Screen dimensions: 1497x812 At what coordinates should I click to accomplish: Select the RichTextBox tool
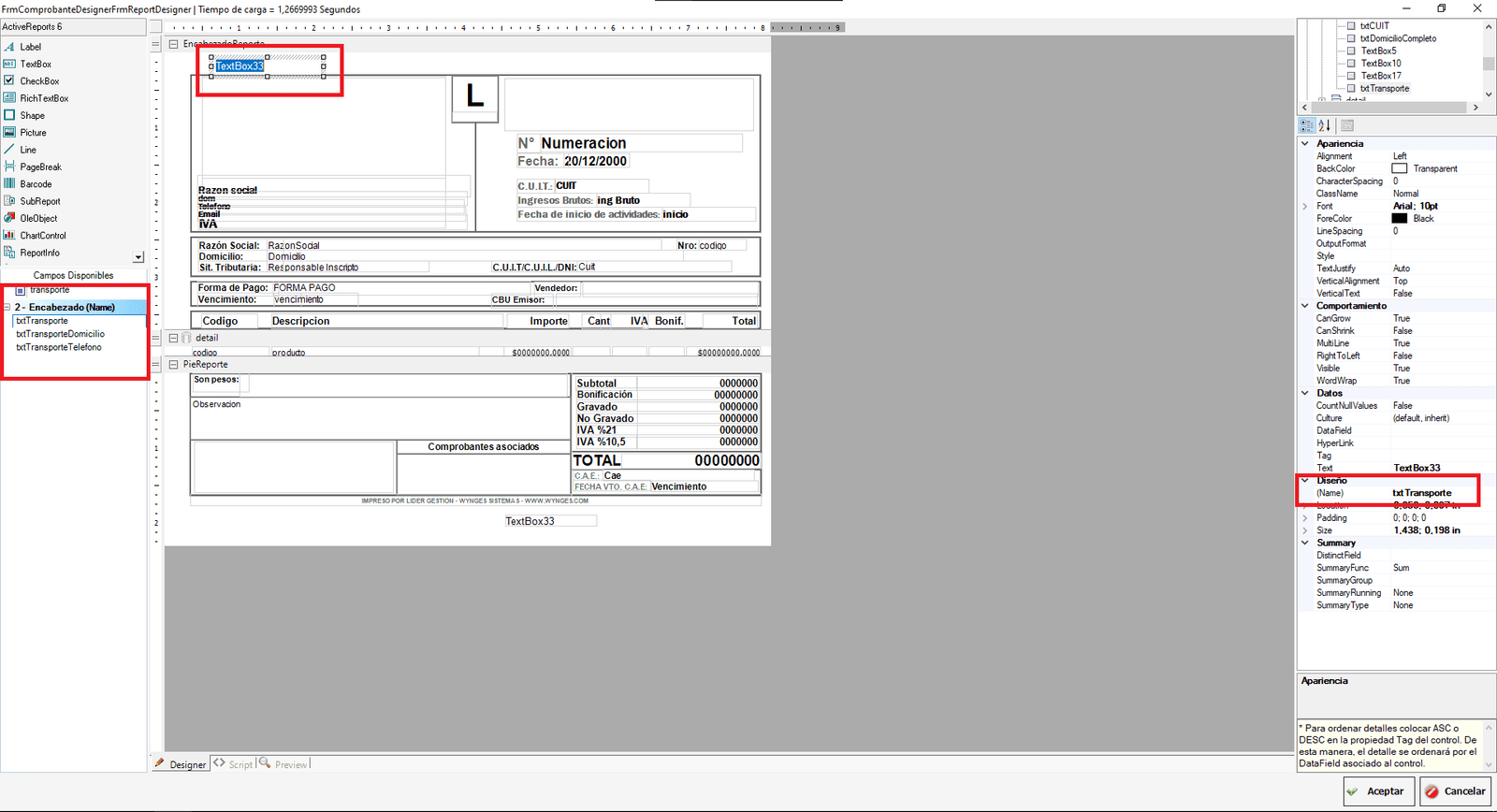44,98
